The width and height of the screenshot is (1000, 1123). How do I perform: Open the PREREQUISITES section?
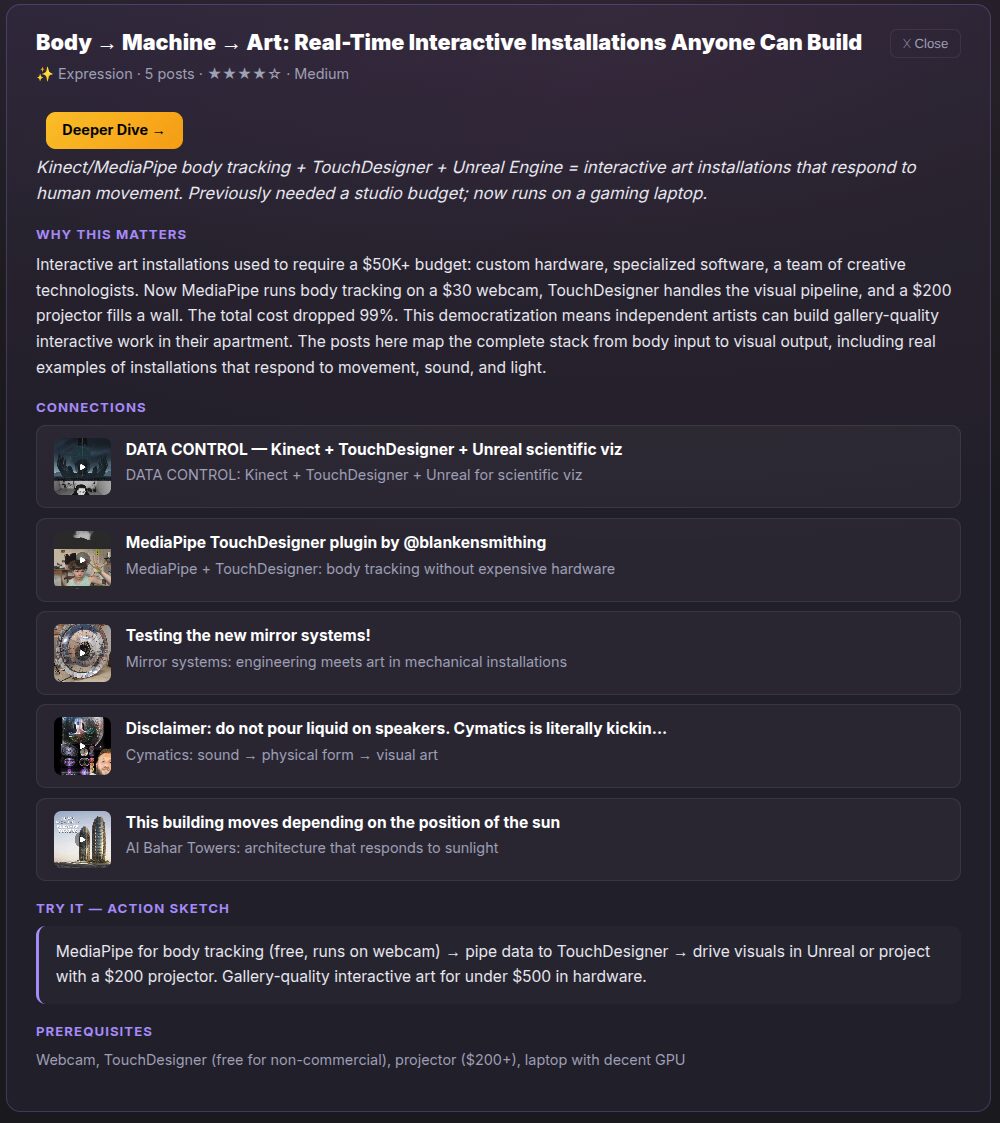point(94,1031)
